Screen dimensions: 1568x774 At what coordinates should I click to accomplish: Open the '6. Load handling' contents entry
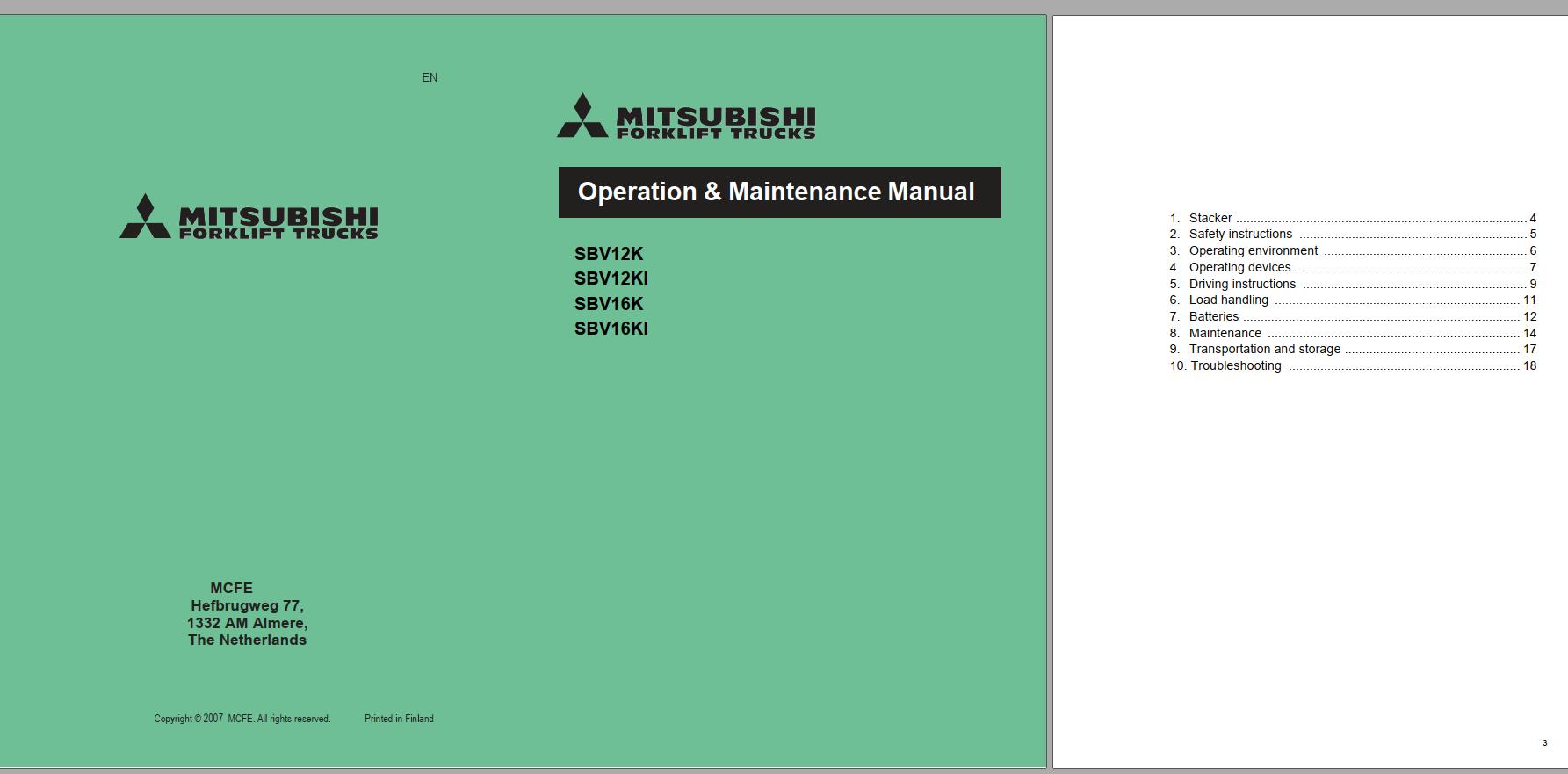pos(1353,300)
